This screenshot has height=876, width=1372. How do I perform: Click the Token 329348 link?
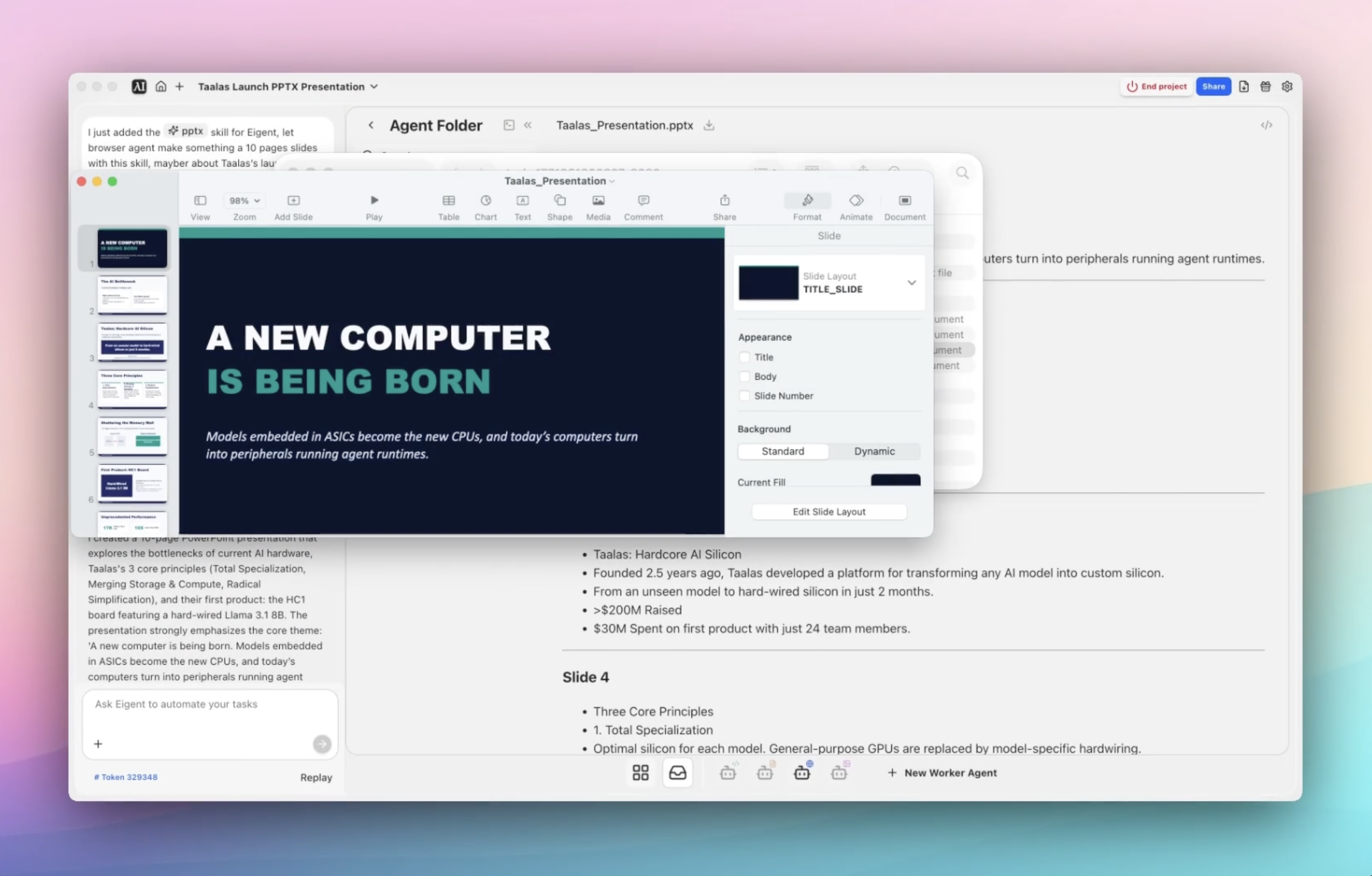[x=126, y=777]
